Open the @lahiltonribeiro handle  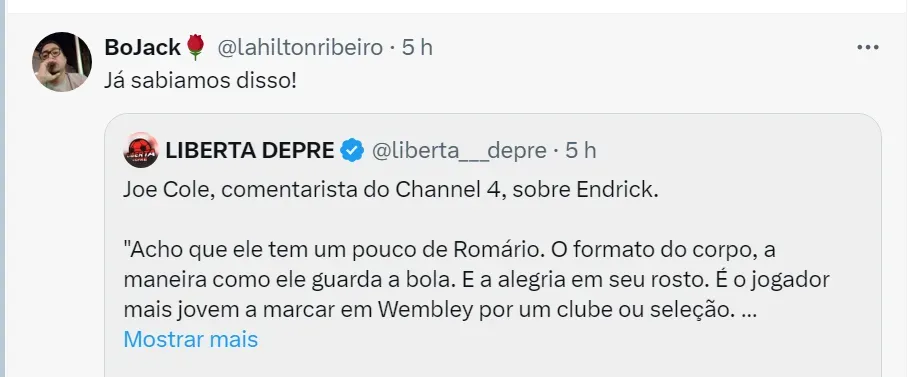point(300,47)
